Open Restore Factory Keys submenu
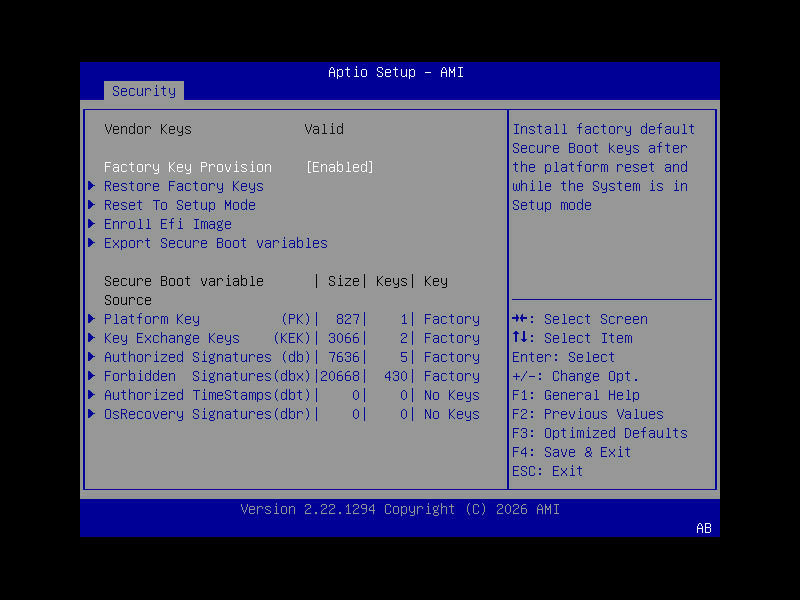This screenshot has height=600, width=800. 184,186
